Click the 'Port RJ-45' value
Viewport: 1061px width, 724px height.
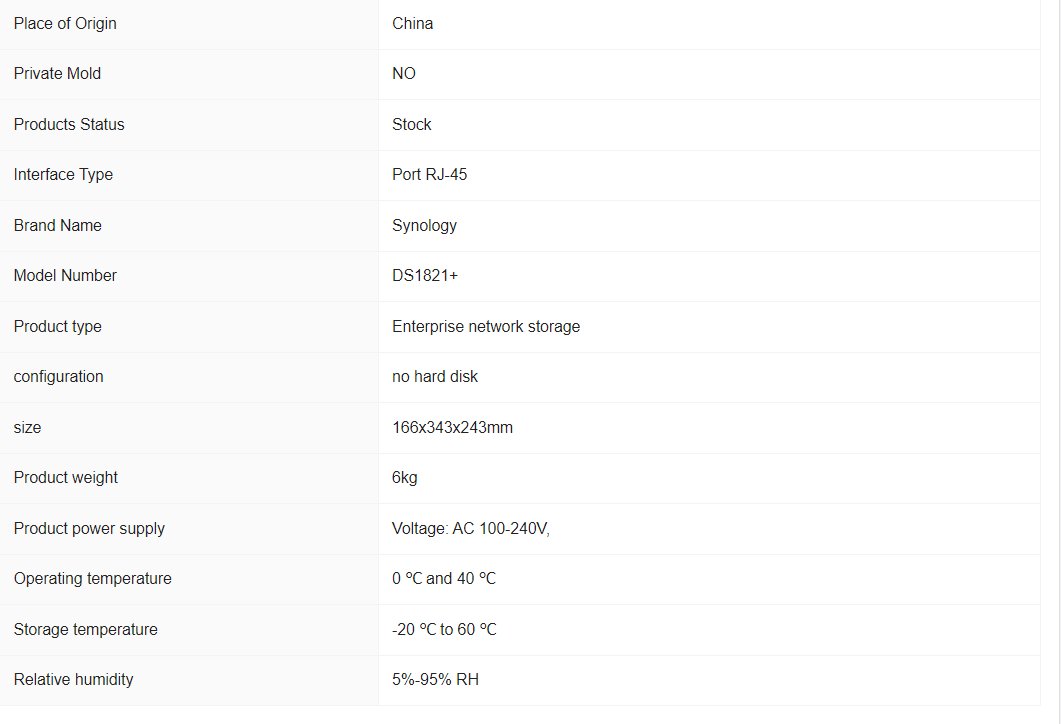coord(429,174)
